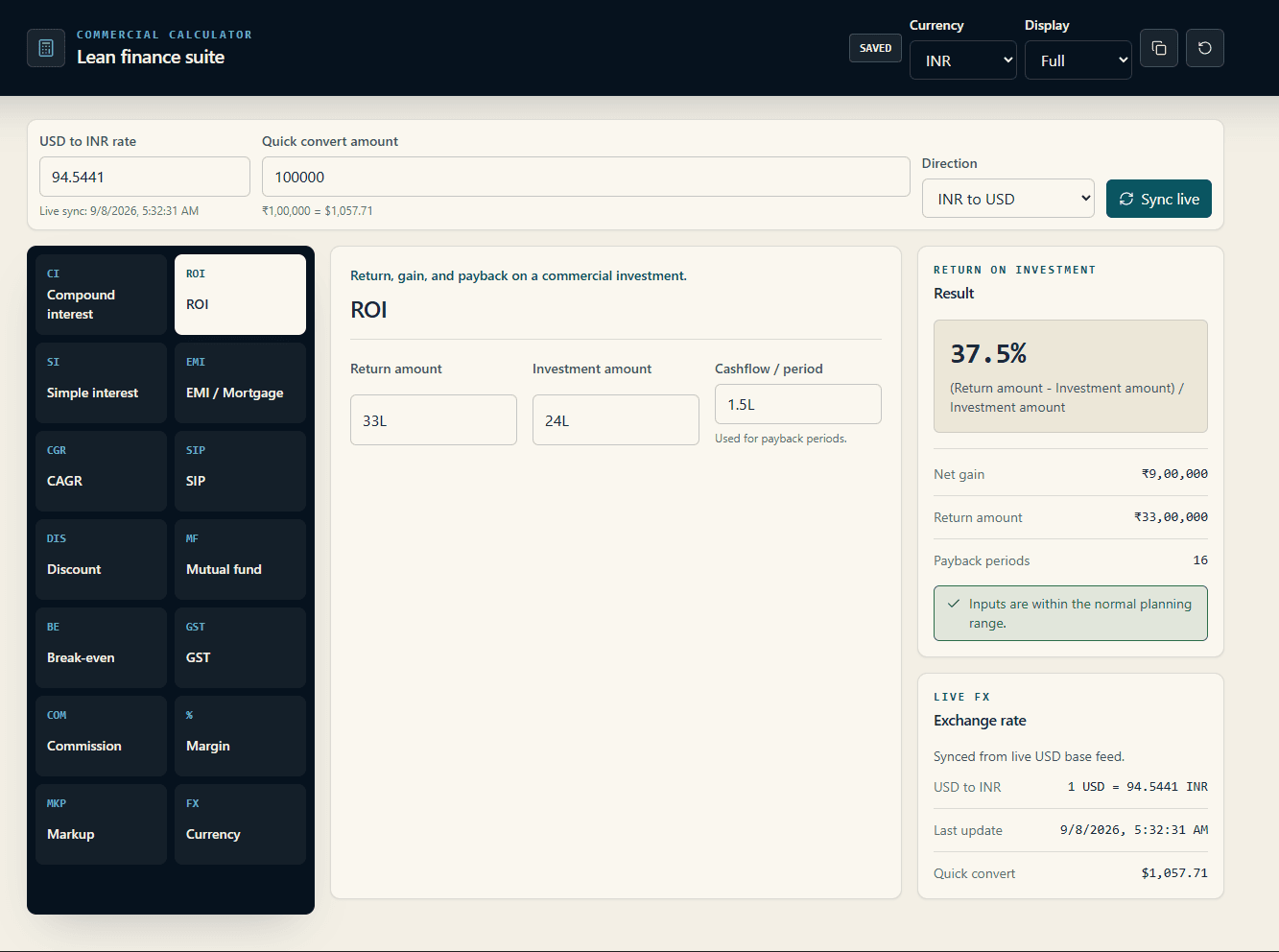Open the Direction dropdown
This screenshot has width=1279, height=952.
(x=1008, y=199)
